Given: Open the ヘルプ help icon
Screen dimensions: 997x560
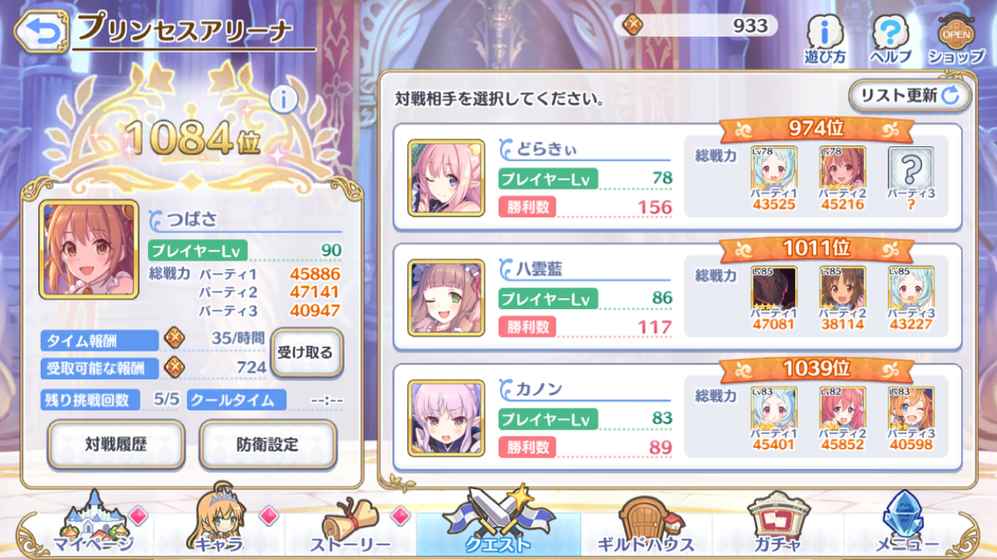Looking at the screenshot, I should (890, 39).
